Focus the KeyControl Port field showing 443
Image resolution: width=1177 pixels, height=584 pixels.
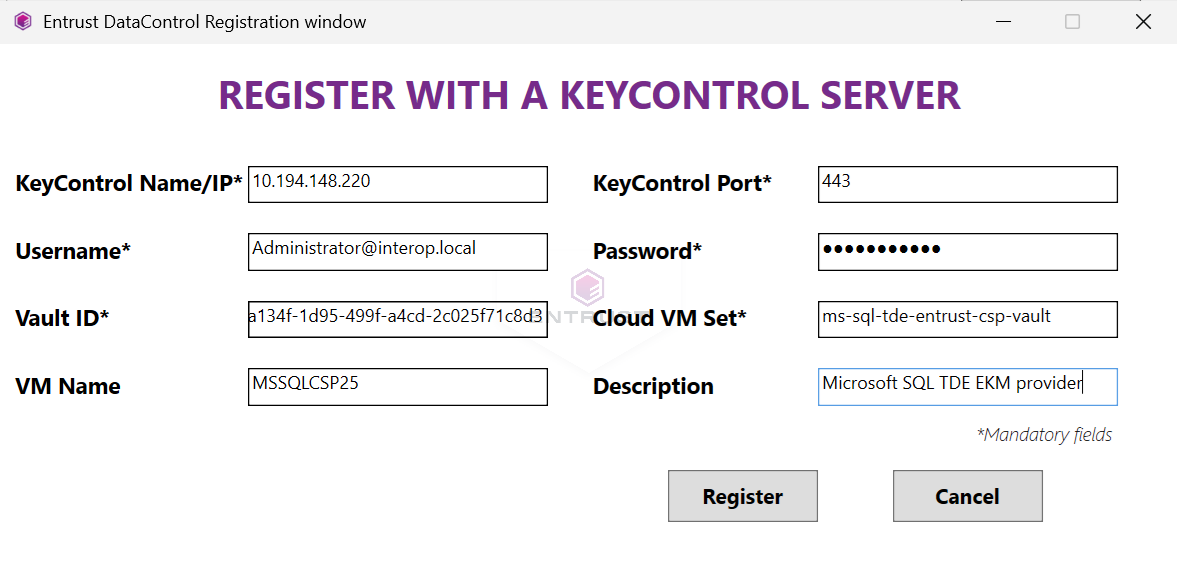click(967, 184)
